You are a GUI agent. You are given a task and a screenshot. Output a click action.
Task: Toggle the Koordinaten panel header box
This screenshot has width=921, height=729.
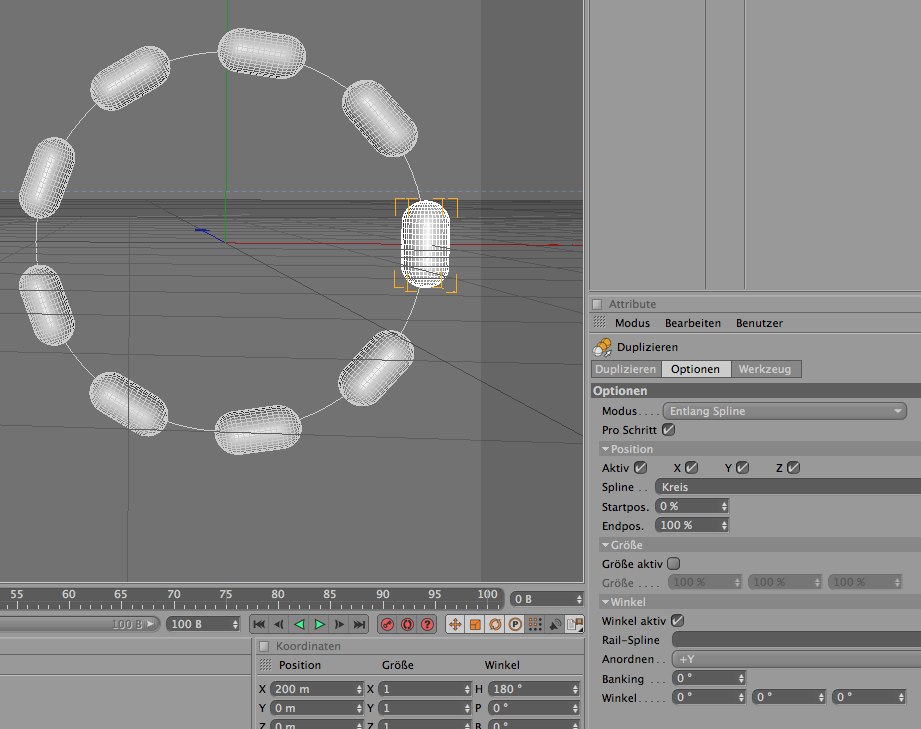pos(264,646)
